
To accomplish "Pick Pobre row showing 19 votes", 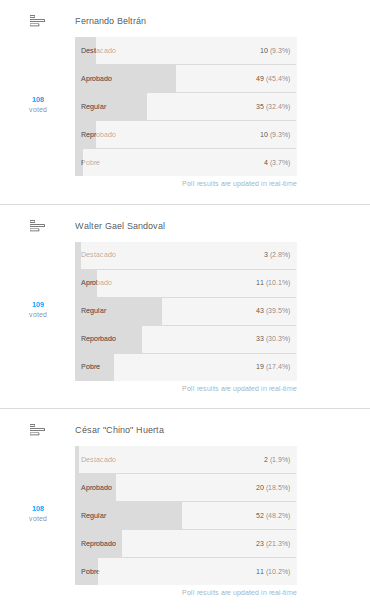I will tap(186, 367).
